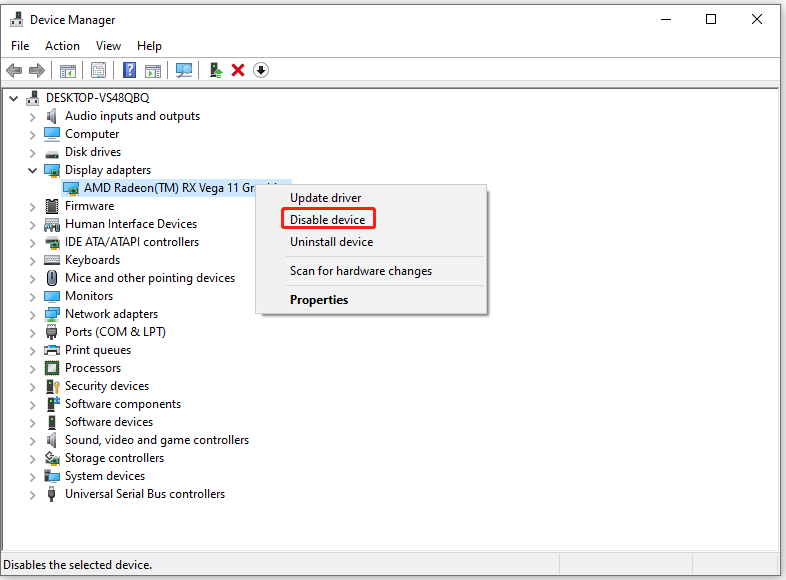Expand the Software components arrow
786x580 pixels.
(33, 405)
